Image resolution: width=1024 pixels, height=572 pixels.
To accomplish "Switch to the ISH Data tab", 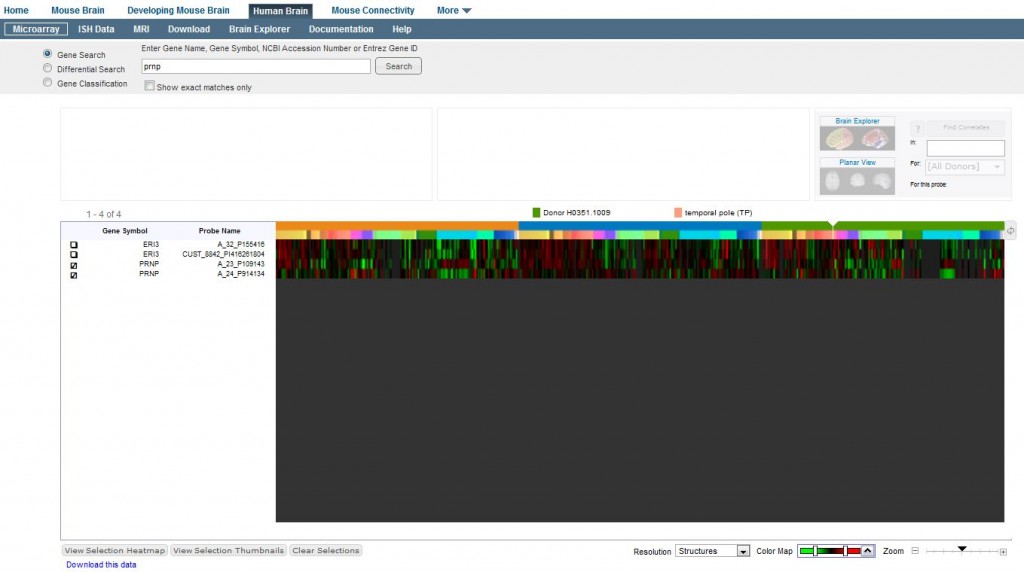I will tap(96, 29).
